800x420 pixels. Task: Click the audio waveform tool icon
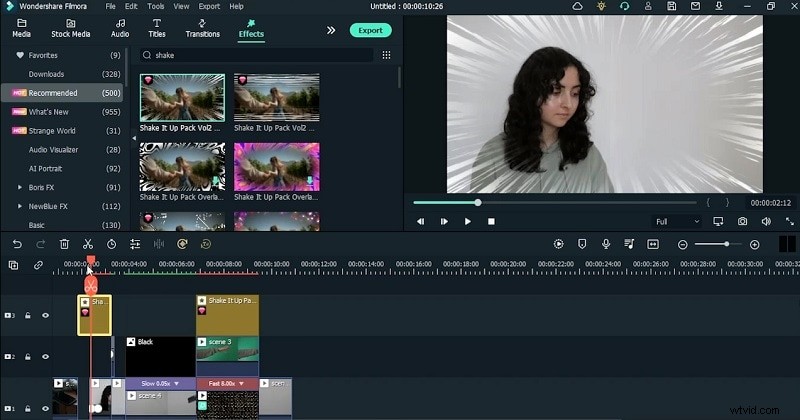point(159,244)
